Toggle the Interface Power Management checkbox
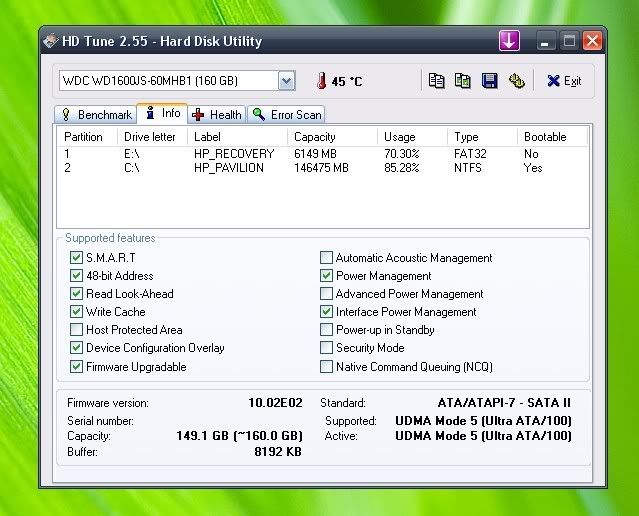639x516 pixels. 326,311
